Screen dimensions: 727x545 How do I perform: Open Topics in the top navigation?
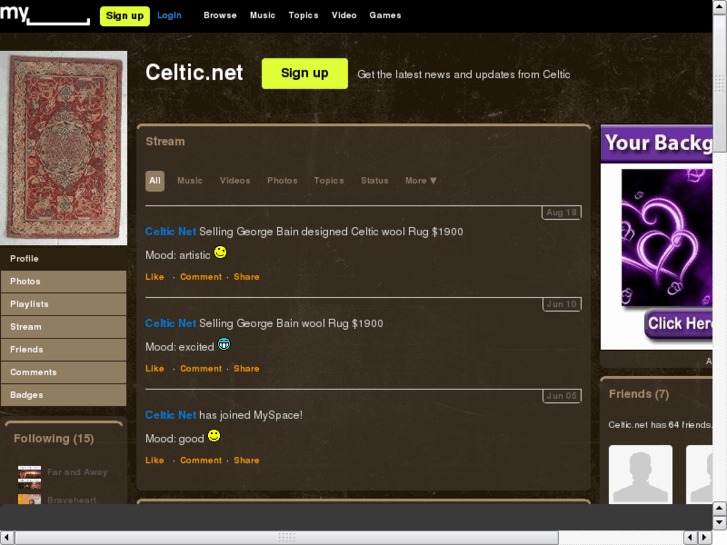point(303,15)
